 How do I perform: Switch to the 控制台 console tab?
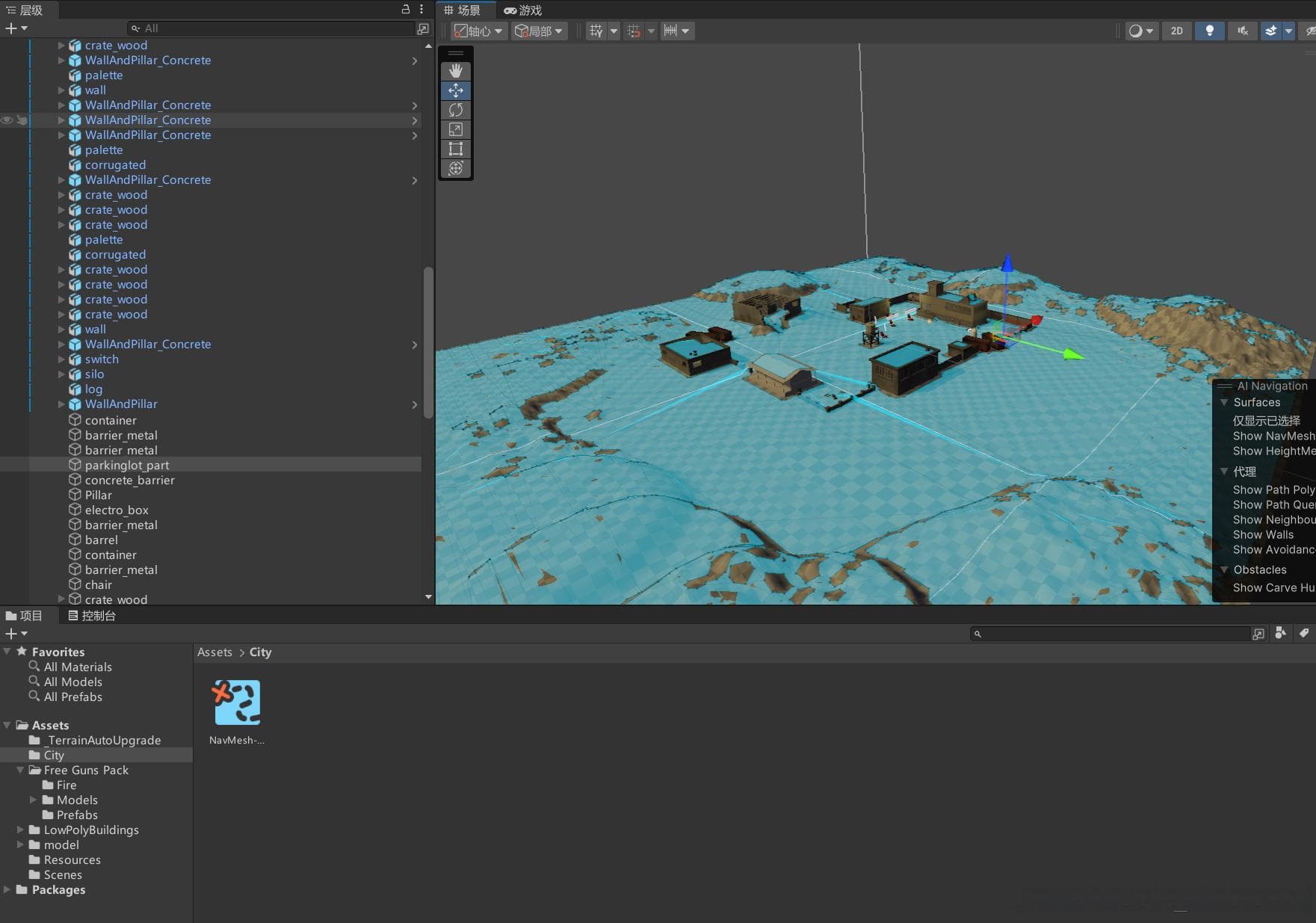[x=92, y=616]
